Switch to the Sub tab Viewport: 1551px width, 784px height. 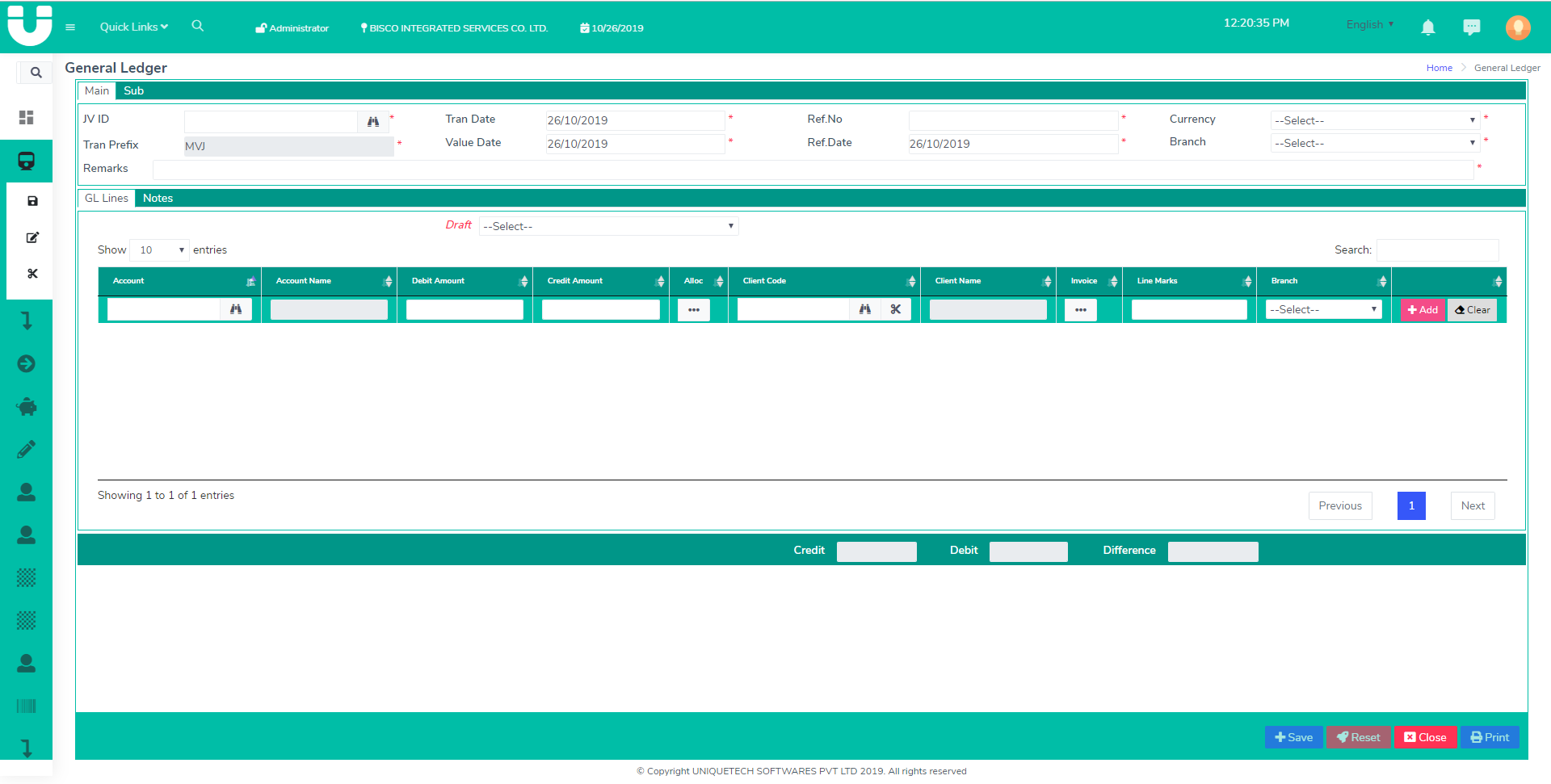(133, 90)
